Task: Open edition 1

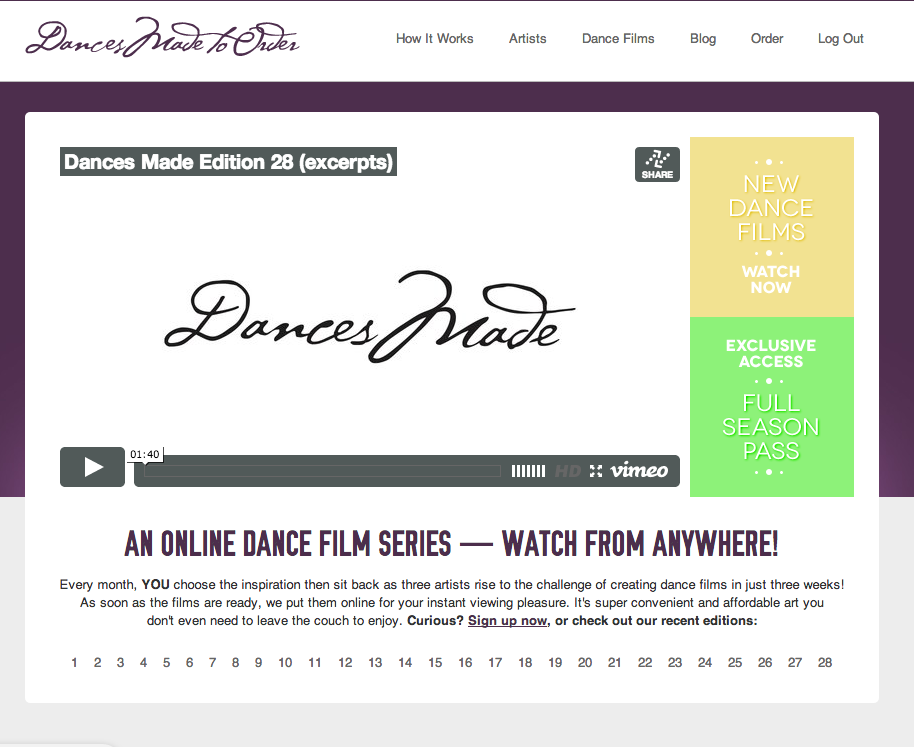Action: [74, 663]
